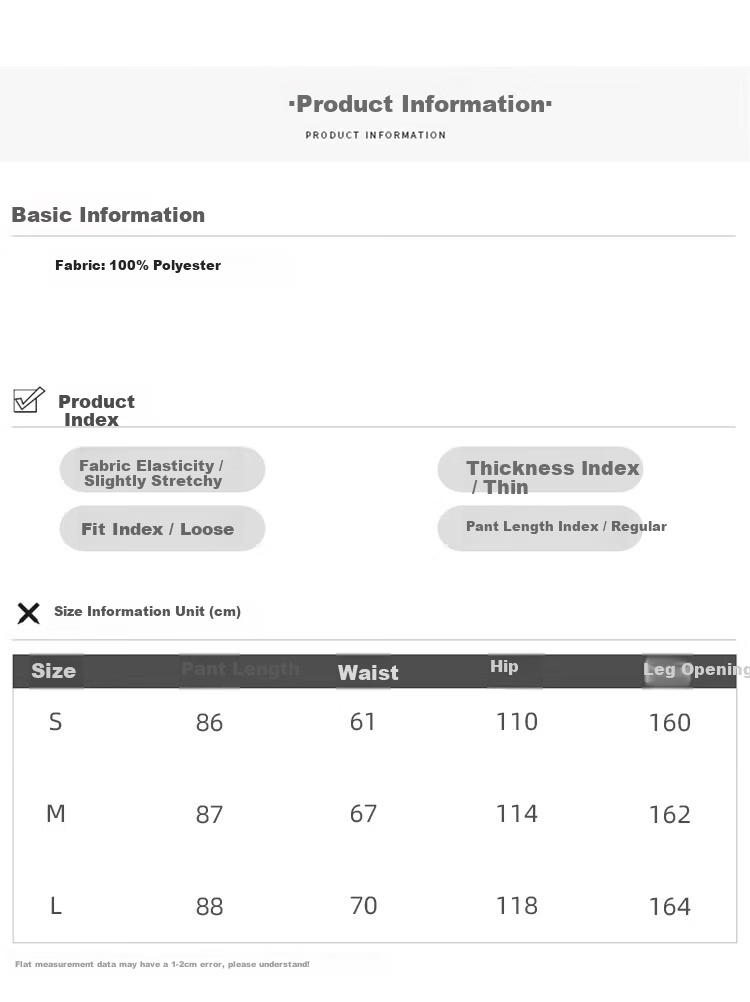Click the flat measurement error note
The width and height of the screenshot is (750, 1002).
(x=162, y=964)
